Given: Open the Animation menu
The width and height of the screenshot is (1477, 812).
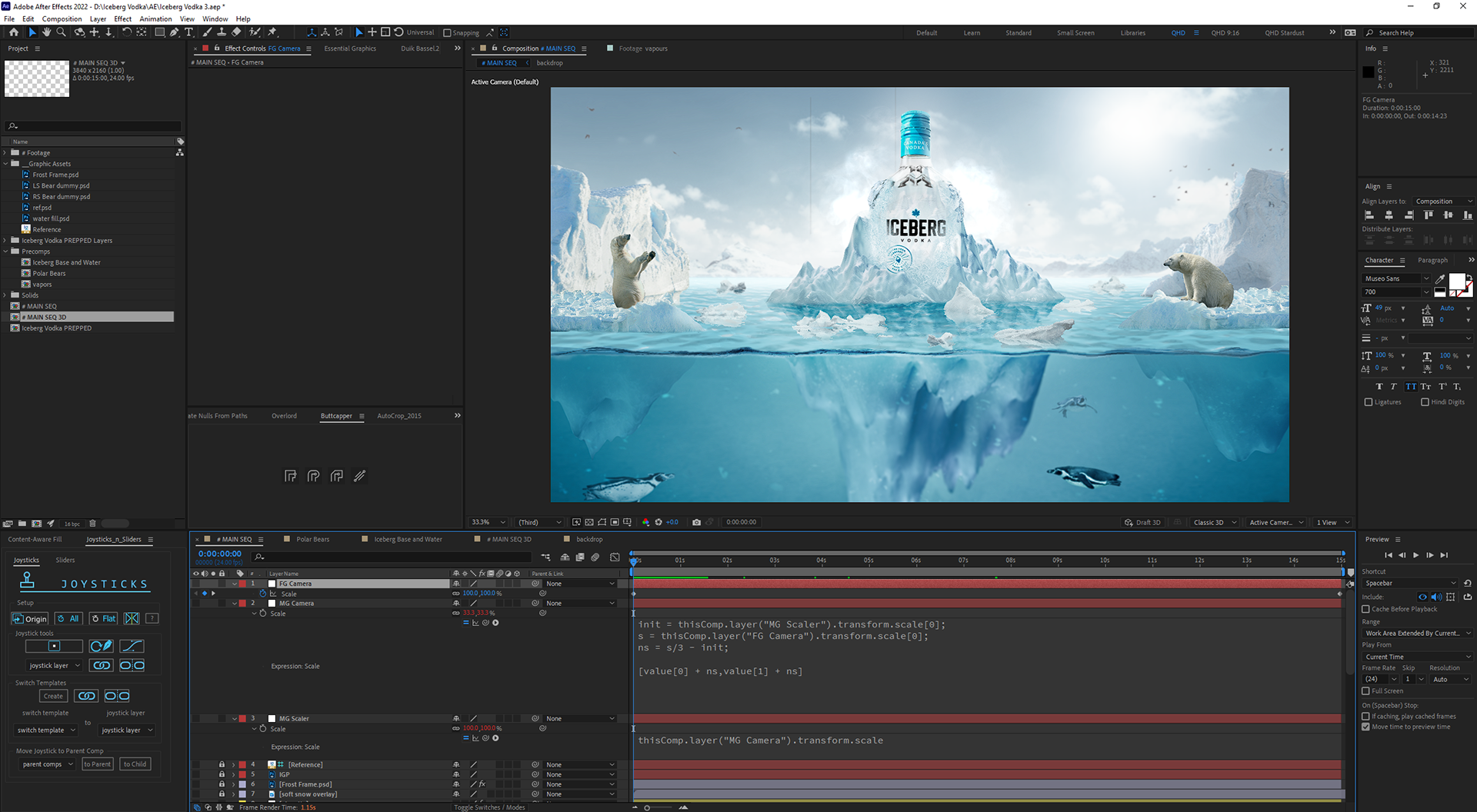Looking at the screenshot, I should [x=155, y=18].
